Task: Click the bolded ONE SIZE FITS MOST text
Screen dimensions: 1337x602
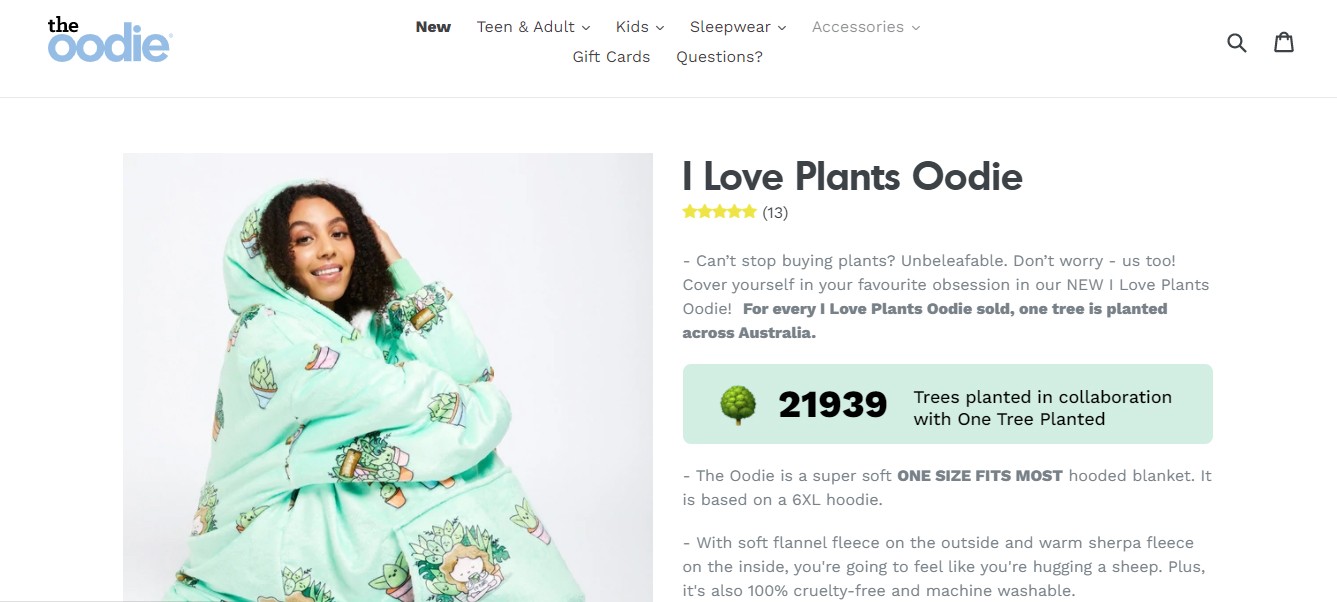Action: [x=980, y=475]
